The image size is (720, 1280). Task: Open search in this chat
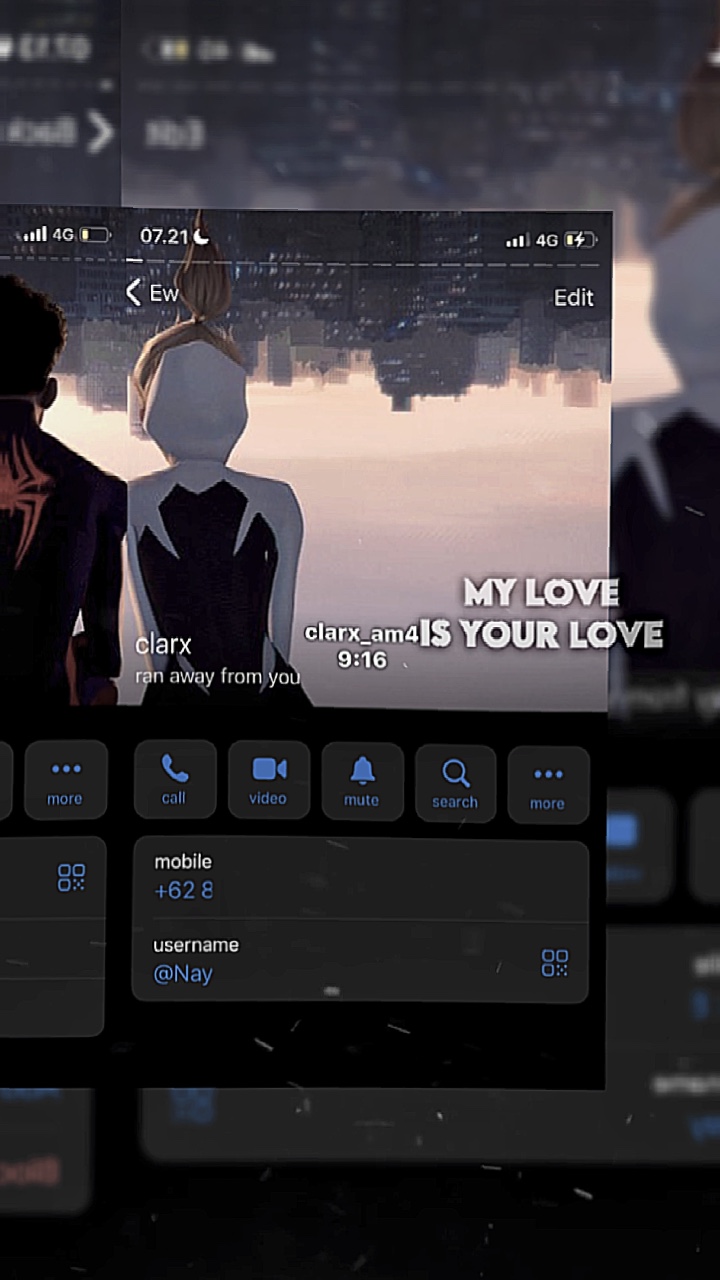click(x=455, y=782)
